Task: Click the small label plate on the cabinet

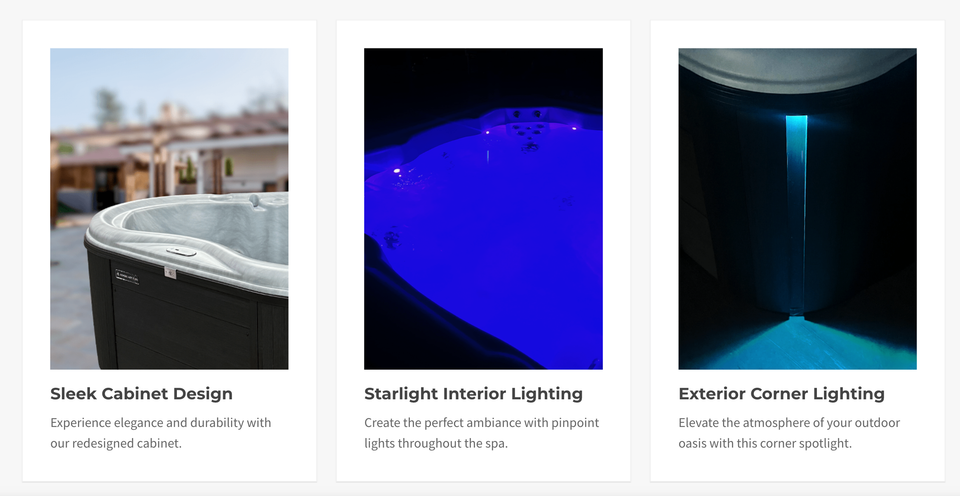Action: 127,276
